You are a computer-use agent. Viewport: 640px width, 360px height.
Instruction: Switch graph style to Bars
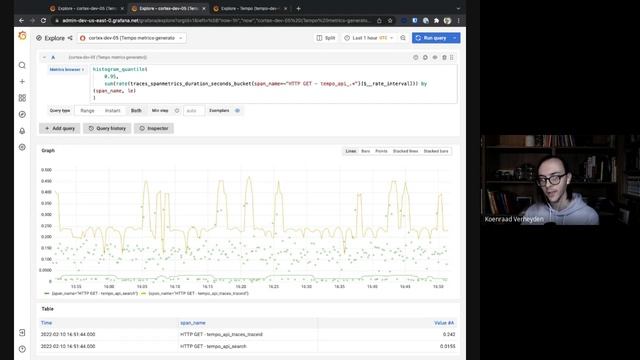365,151
